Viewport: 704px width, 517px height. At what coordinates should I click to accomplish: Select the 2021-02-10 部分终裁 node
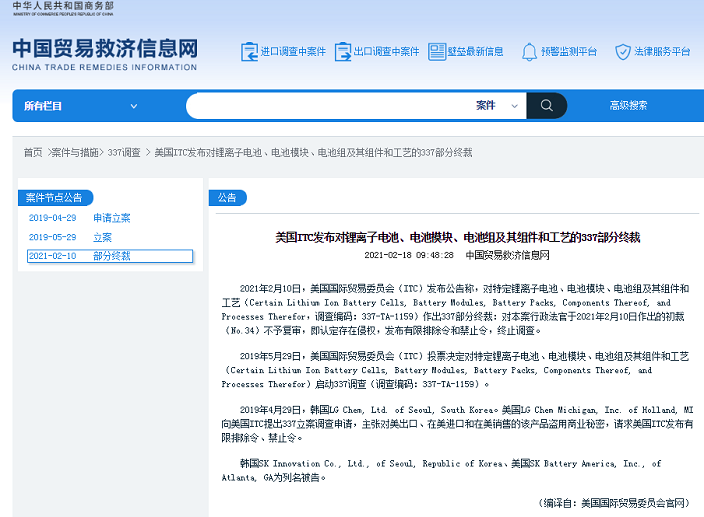110,256
